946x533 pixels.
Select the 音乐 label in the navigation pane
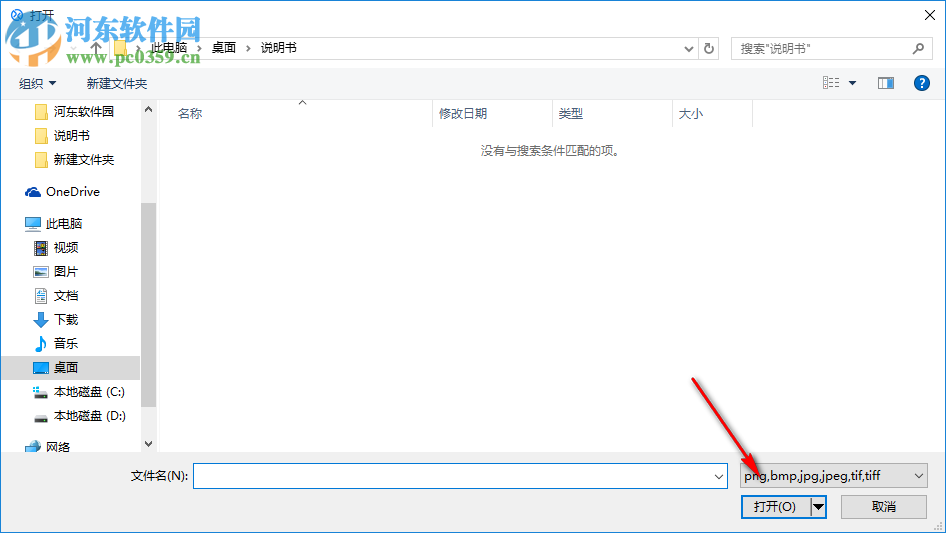tap(66, 343)
